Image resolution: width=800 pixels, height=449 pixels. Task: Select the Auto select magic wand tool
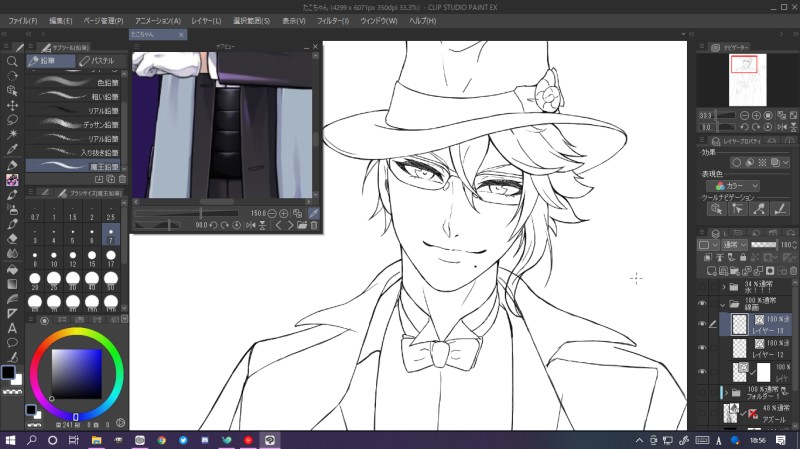tap(12, 134)
